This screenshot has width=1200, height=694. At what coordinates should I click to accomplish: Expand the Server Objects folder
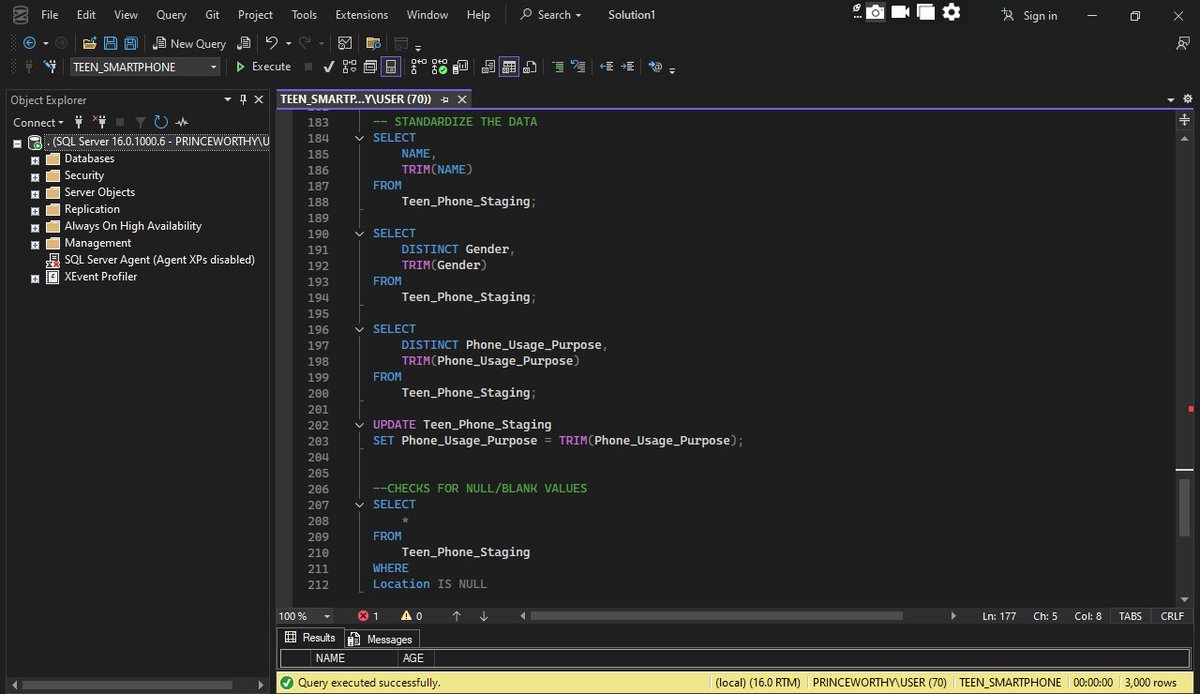35,193
